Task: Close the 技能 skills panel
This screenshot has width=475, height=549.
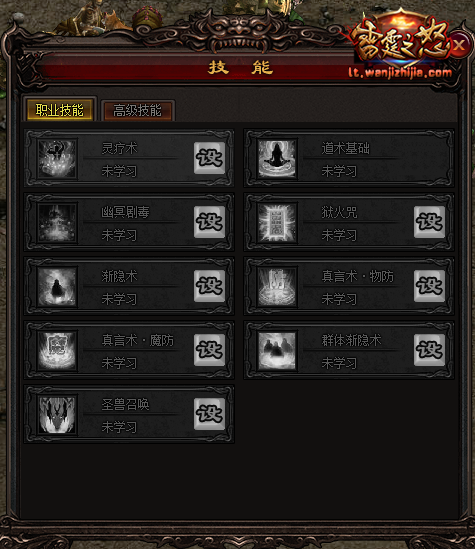Action: pos(459,45)
